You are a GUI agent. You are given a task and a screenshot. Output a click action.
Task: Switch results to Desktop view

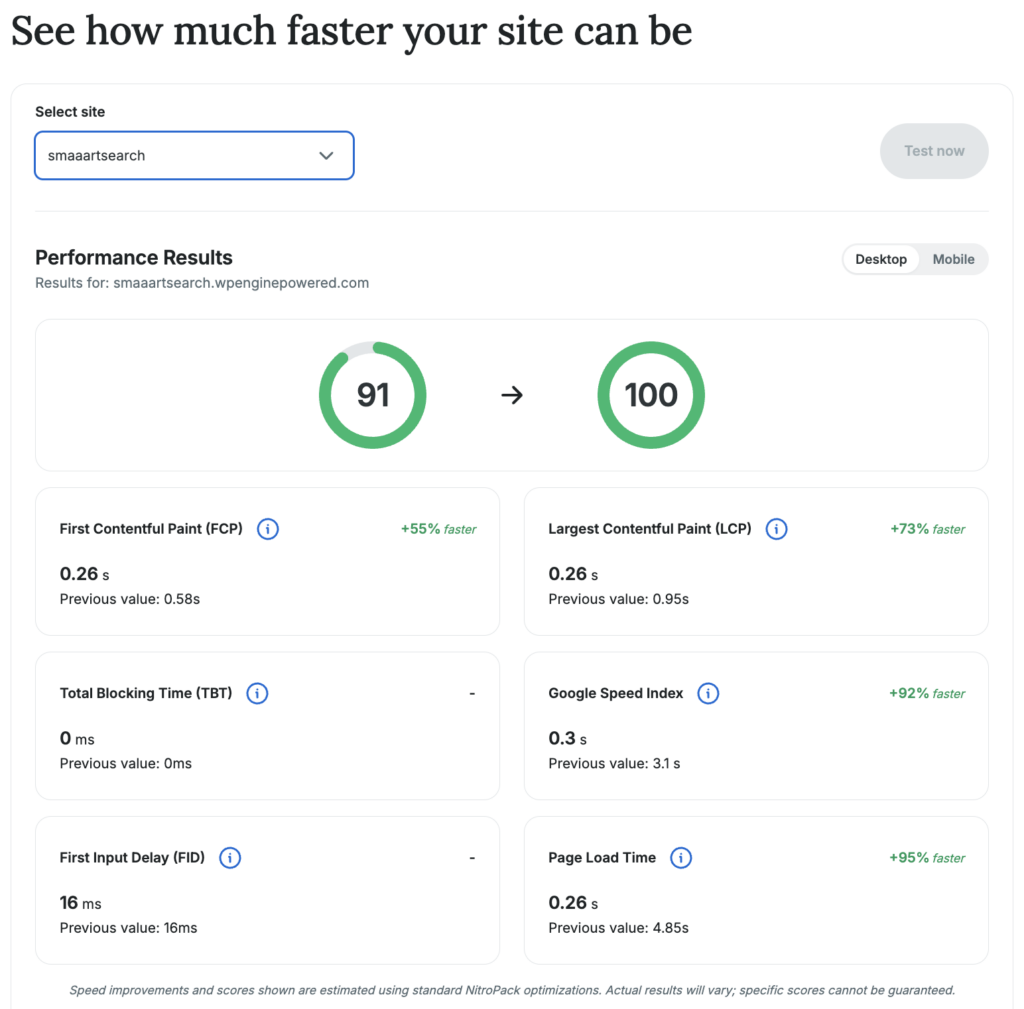881,259
